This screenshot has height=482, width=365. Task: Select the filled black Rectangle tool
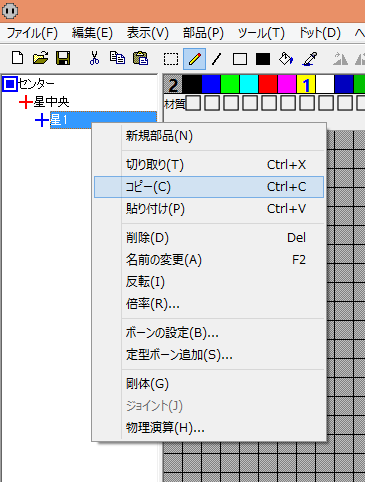click(263, 59)
